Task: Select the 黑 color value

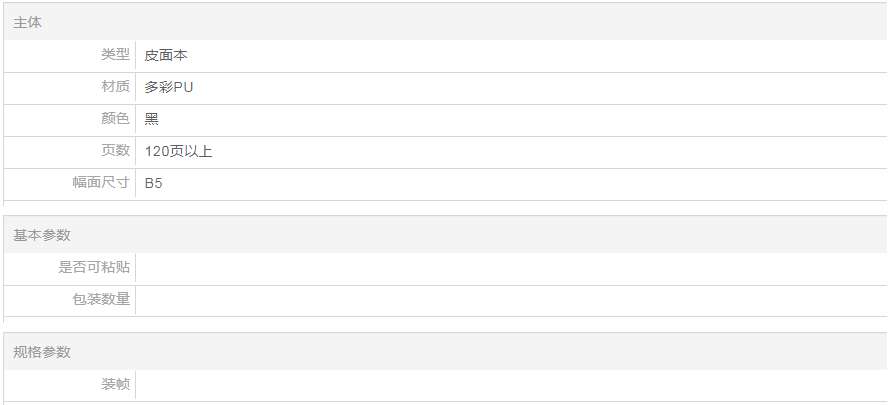Action: (x=152, y=120)
